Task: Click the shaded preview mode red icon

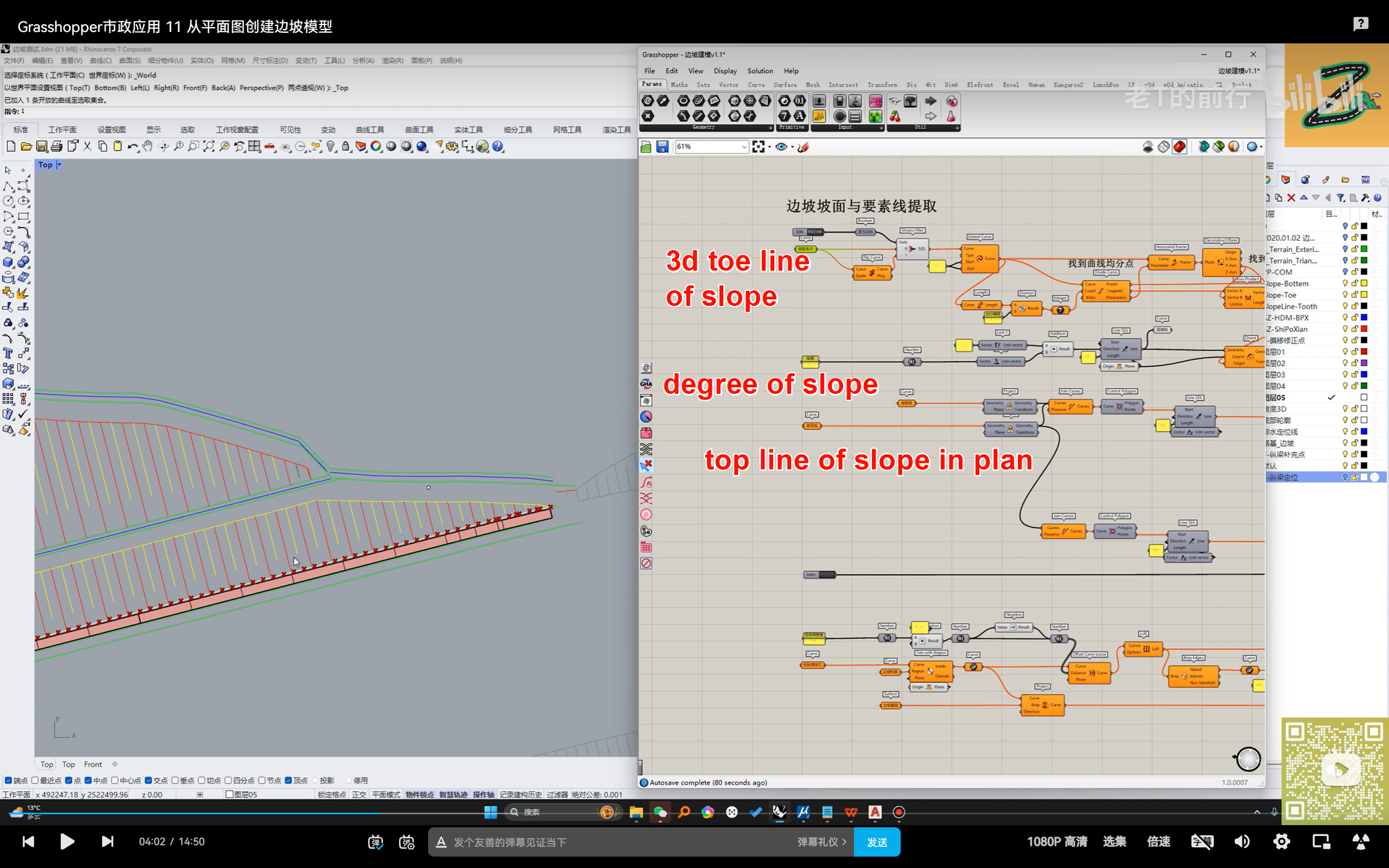Action: pos(1180,147)
